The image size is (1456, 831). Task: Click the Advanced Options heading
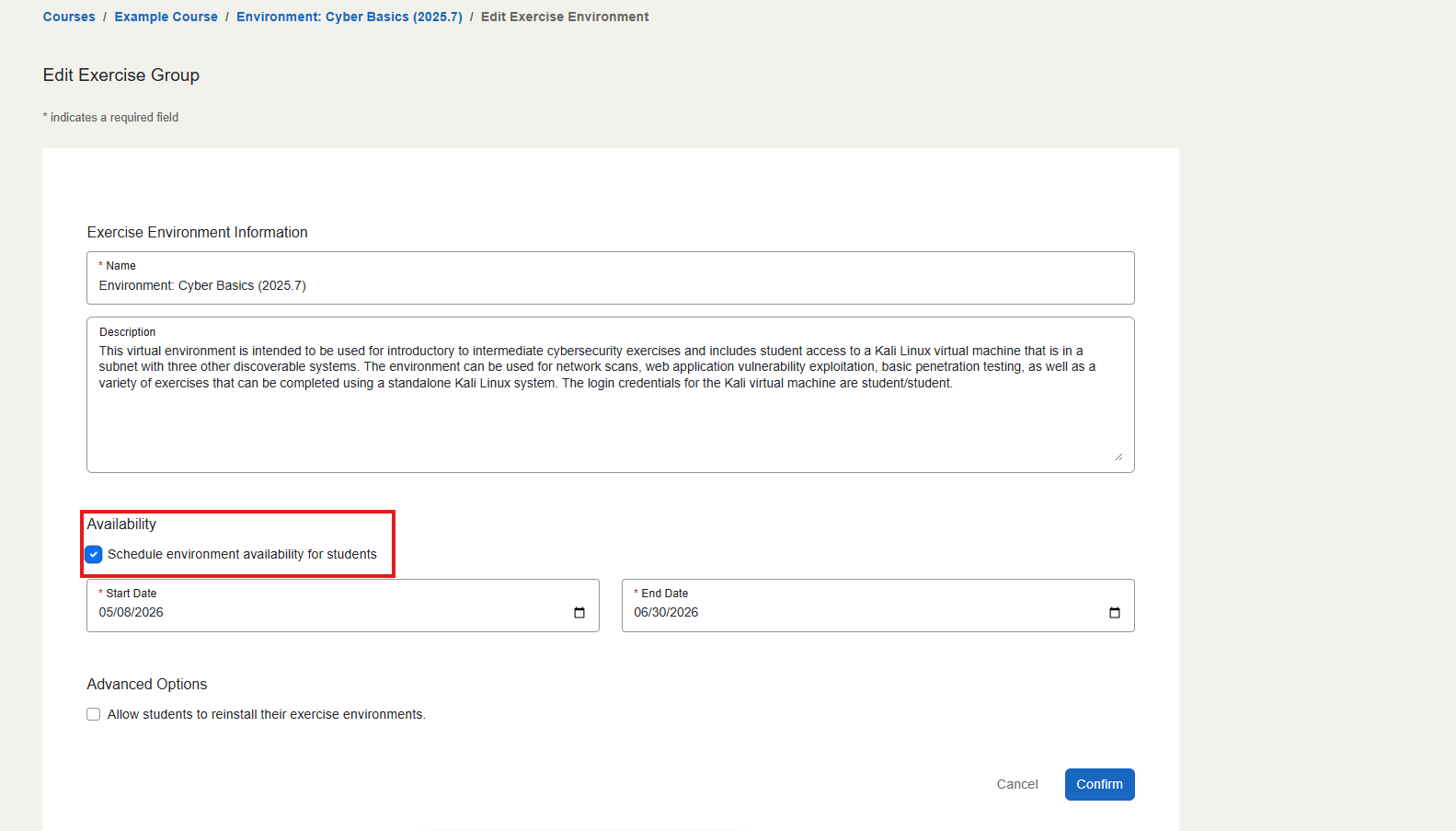147,684
